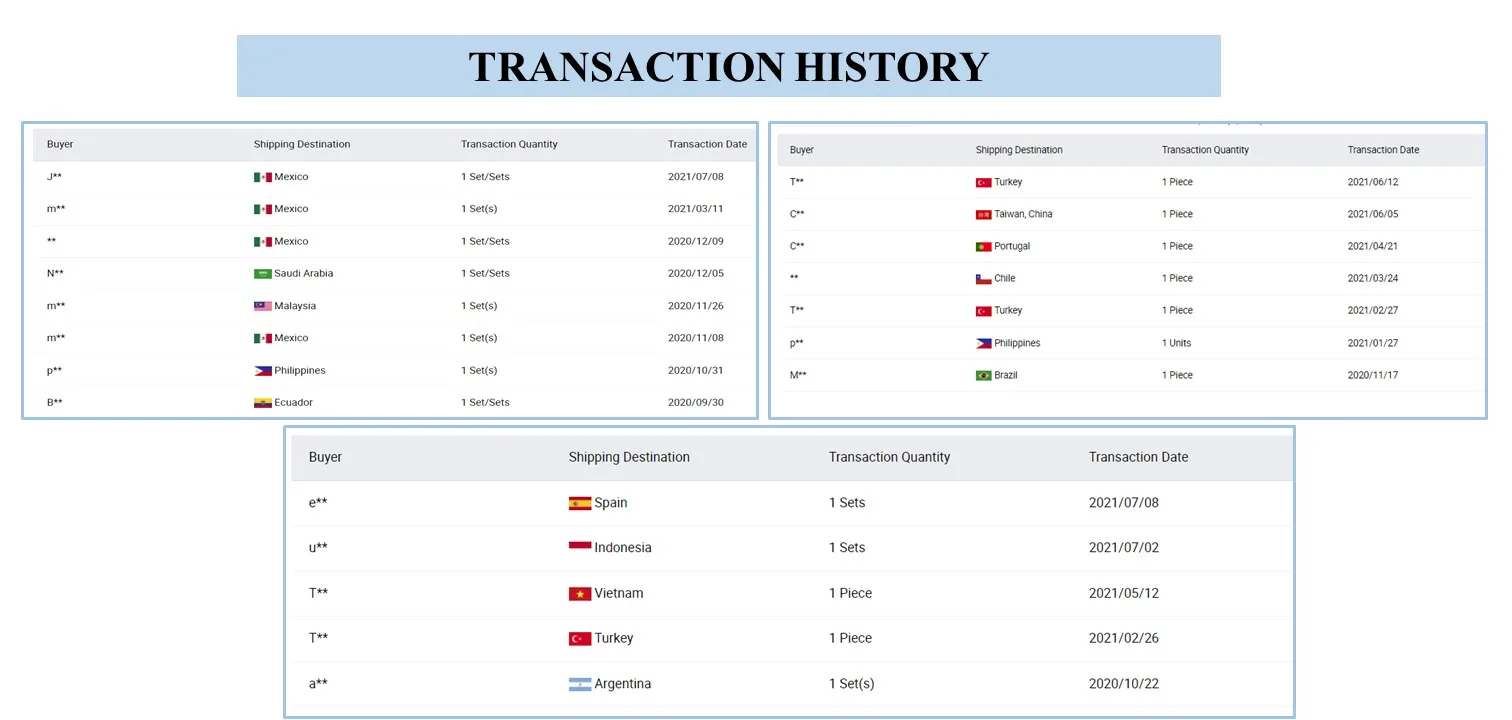Click the transaction date 2021/05/12
The image size is (1512, 720).
pyautogui.click(x=1124, y=593)
